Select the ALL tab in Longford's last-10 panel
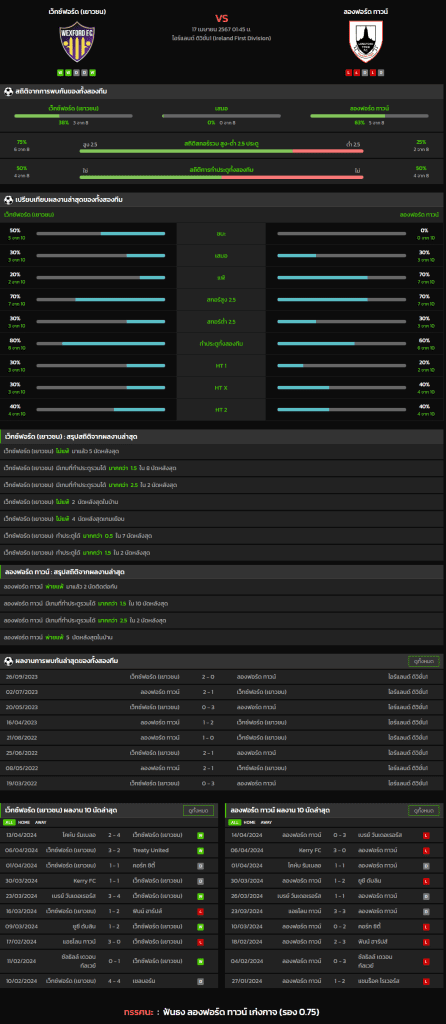The image size is (446, 1024). point(234,822)
